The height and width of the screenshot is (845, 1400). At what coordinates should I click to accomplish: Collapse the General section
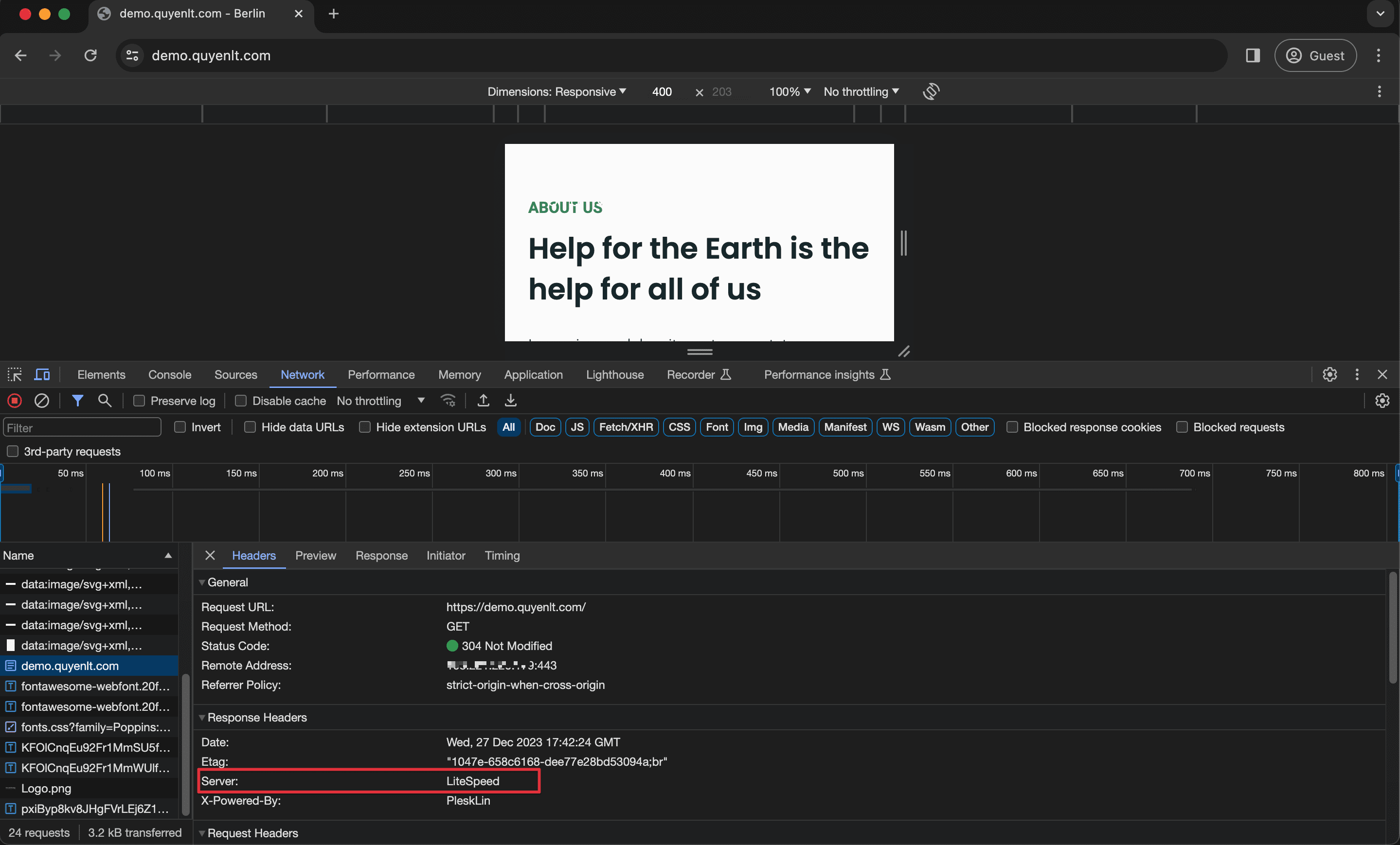(x=202, y=582)
